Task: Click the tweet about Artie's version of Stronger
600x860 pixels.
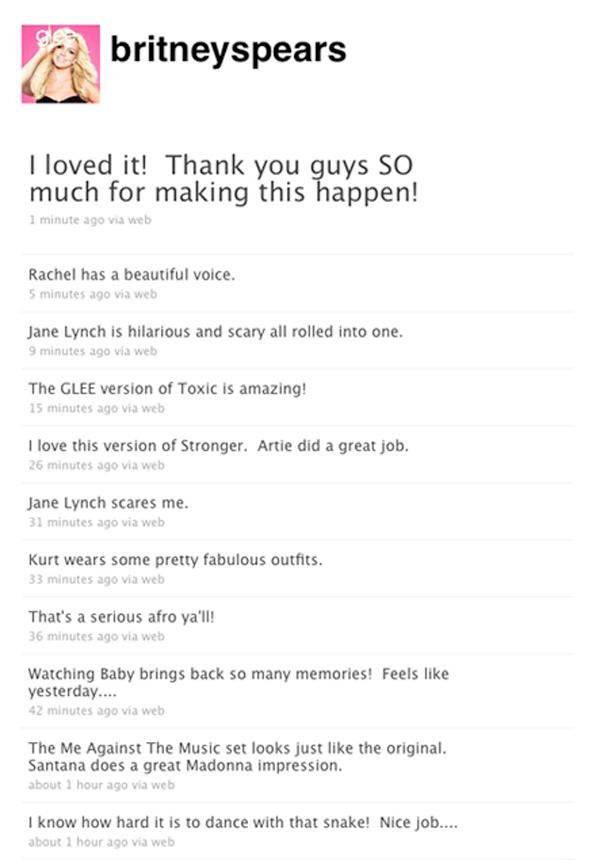Action: click(x=219, y=446)
